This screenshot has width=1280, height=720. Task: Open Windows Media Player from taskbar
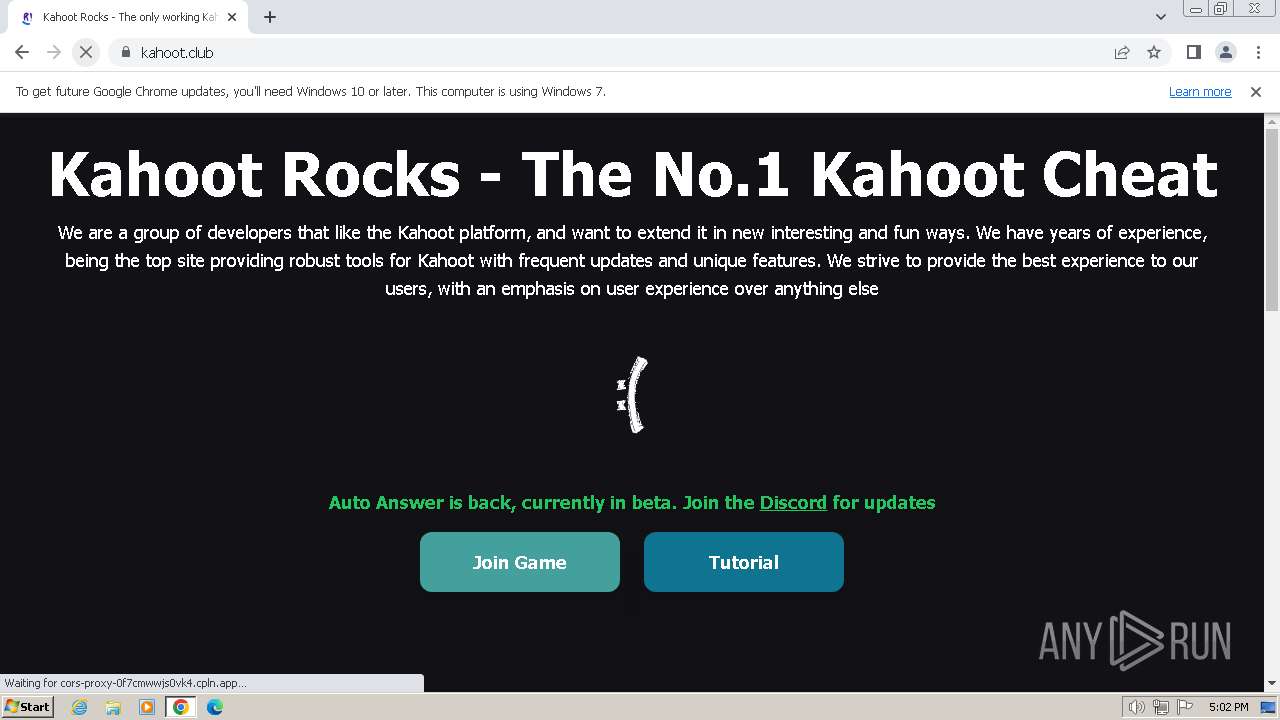click(147, 707)
